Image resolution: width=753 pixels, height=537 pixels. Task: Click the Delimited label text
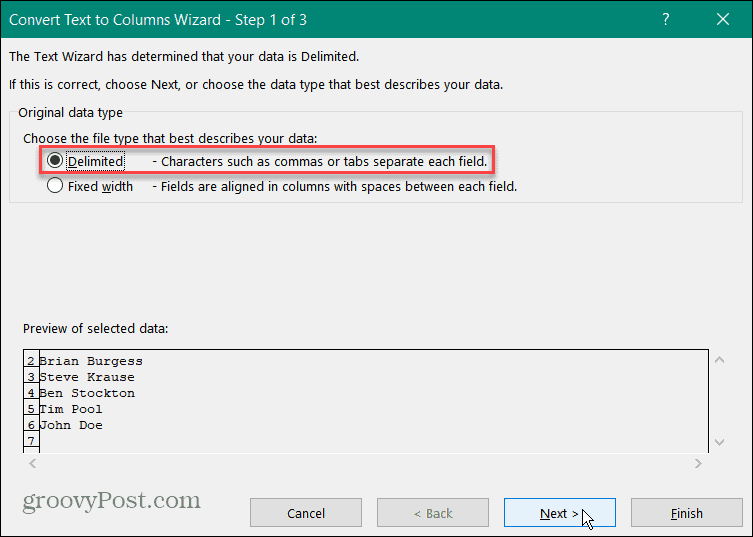96,161
